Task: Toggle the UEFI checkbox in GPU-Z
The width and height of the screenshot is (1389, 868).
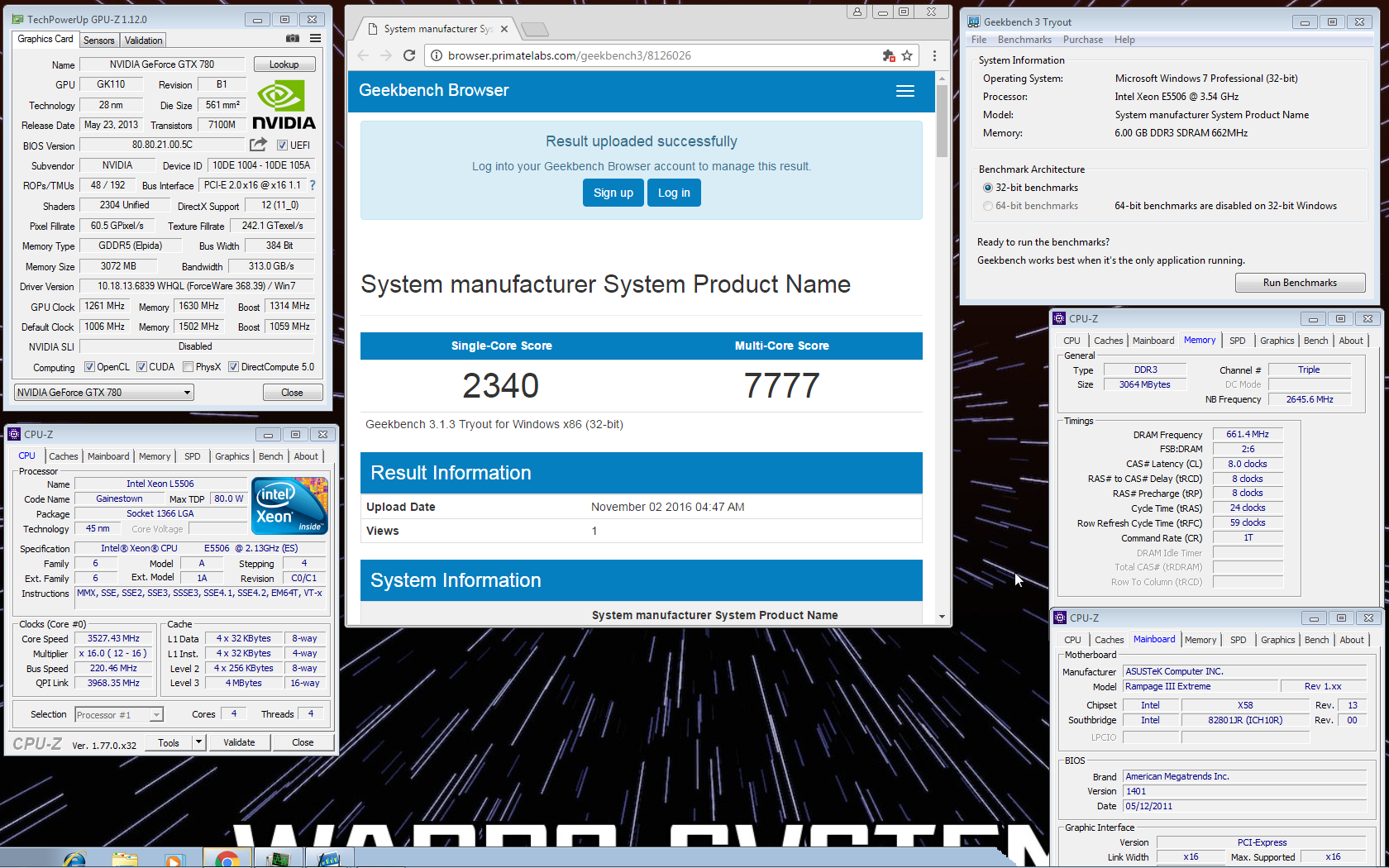Action: 282,145
